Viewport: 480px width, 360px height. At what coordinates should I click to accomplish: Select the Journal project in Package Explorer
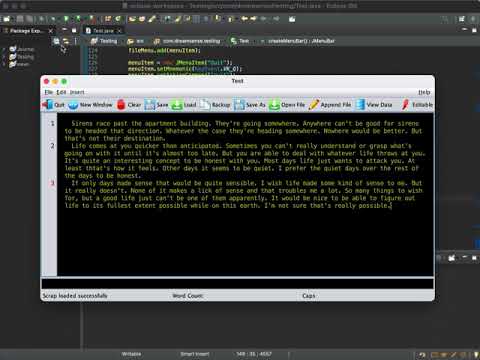point(22,49)
